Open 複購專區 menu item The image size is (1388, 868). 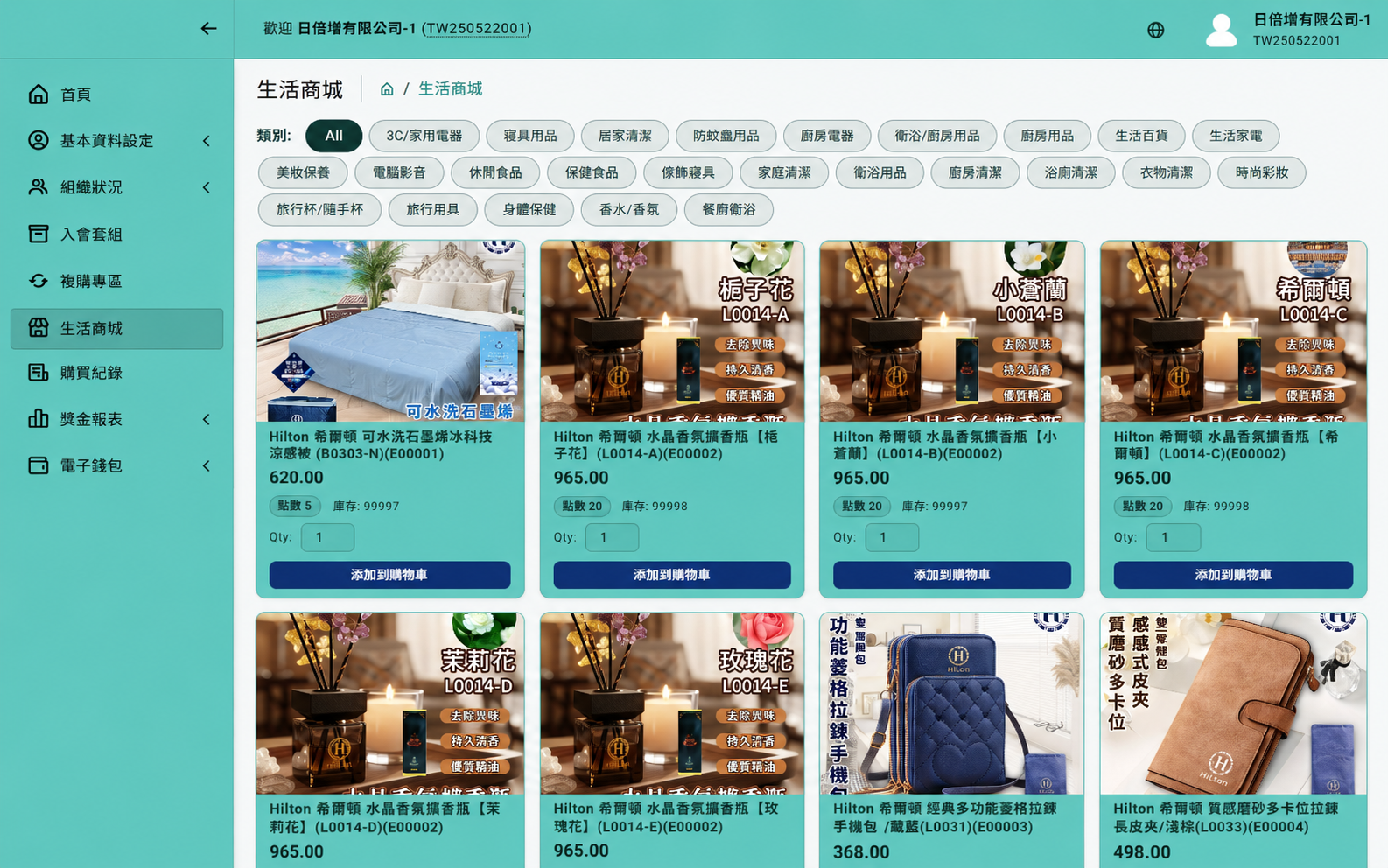[116, 281]
